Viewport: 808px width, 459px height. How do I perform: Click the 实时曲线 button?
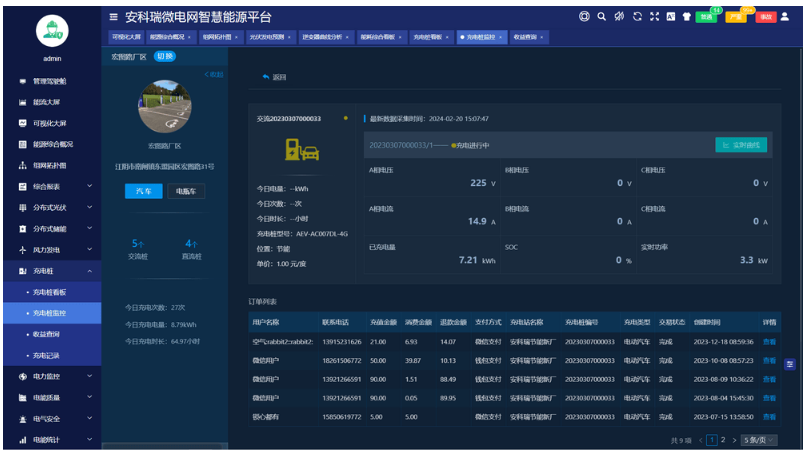[x=741, y=145]
